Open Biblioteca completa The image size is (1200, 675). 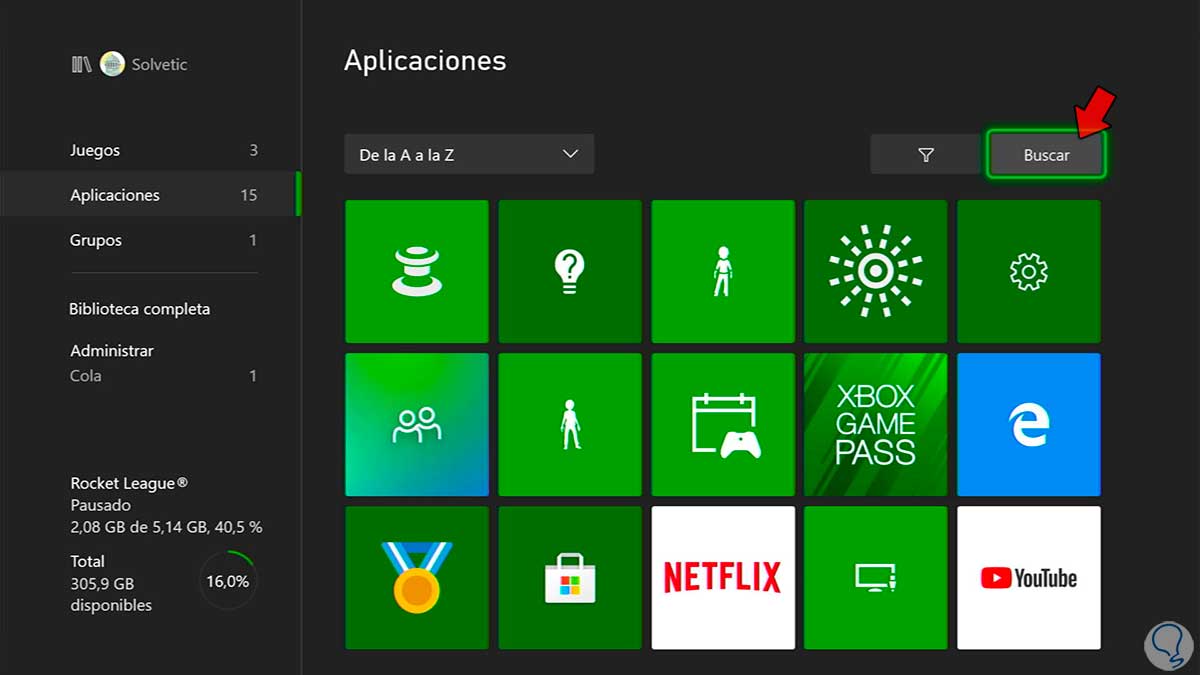(140, 309)
